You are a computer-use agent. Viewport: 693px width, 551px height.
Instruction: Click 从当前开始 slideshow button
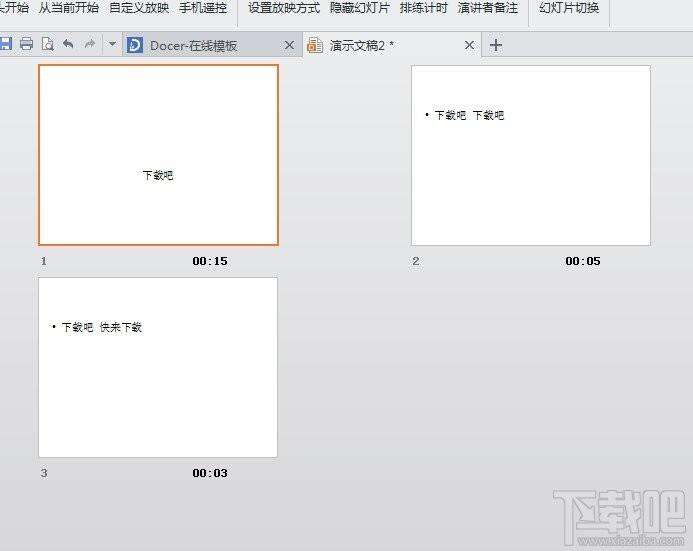(x=69, y=8)
